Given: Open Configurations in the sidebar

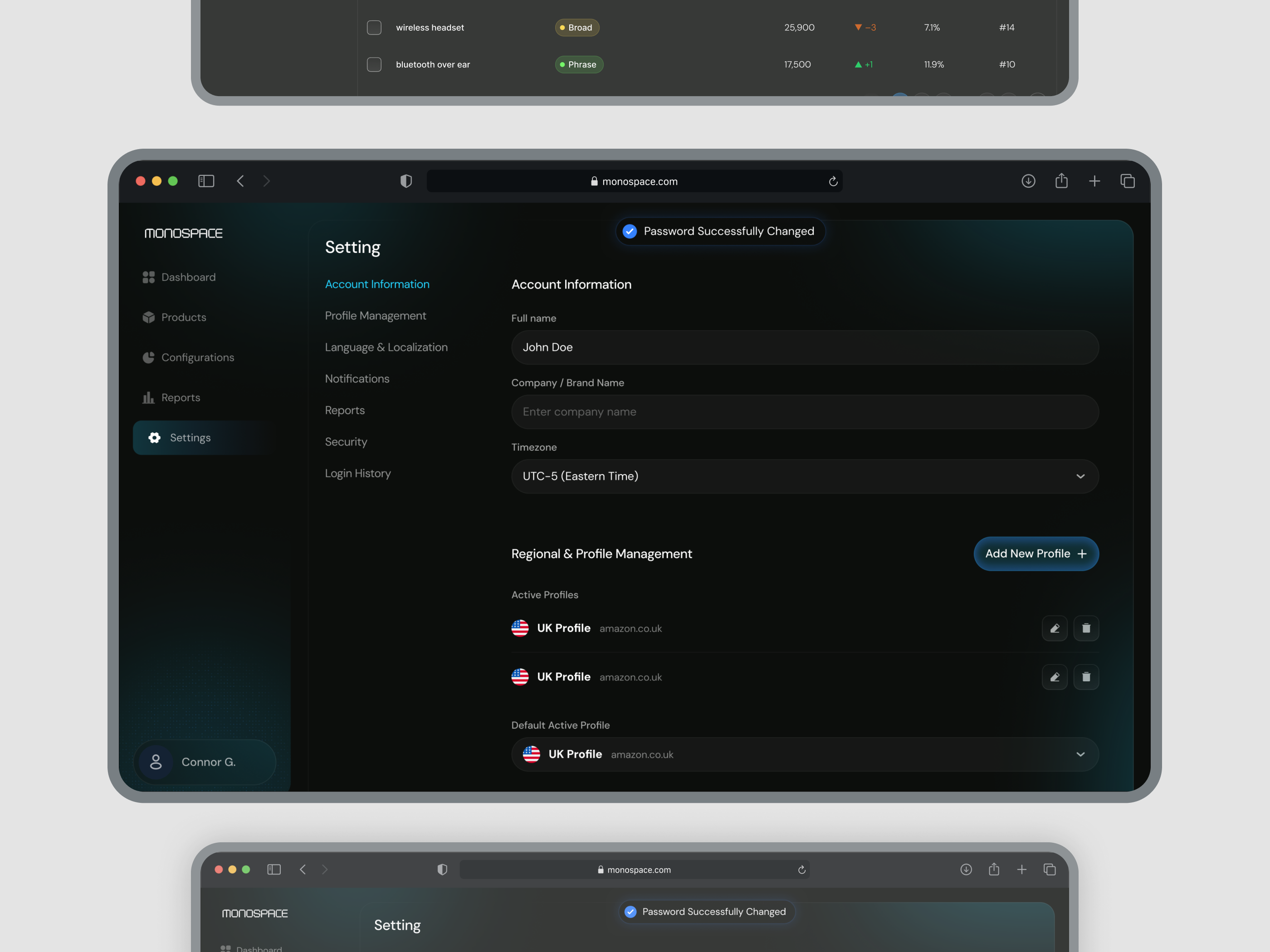Looking at the screenshot, I should tap(188, 358).
